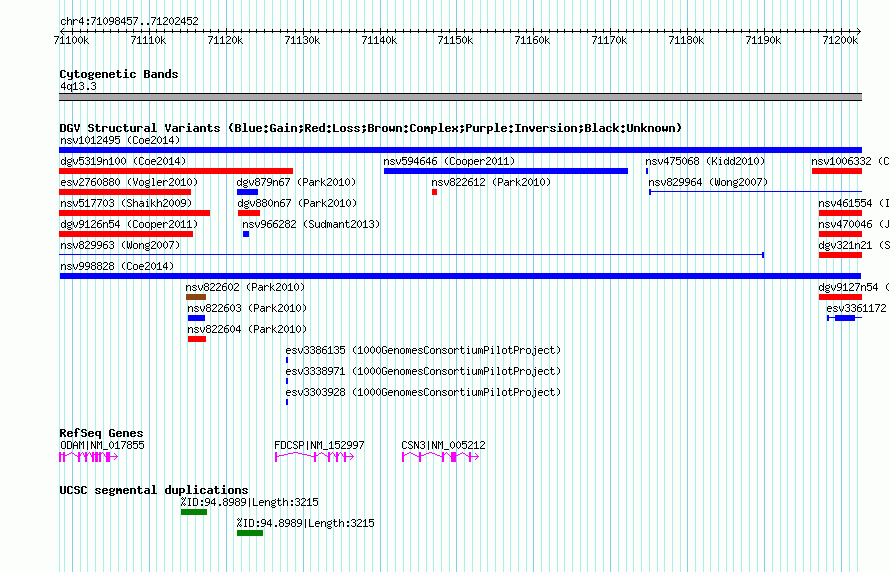
Task: Click the nsv517703 (Shaikh2009) red bar
Action: click(x=135, y=213)
